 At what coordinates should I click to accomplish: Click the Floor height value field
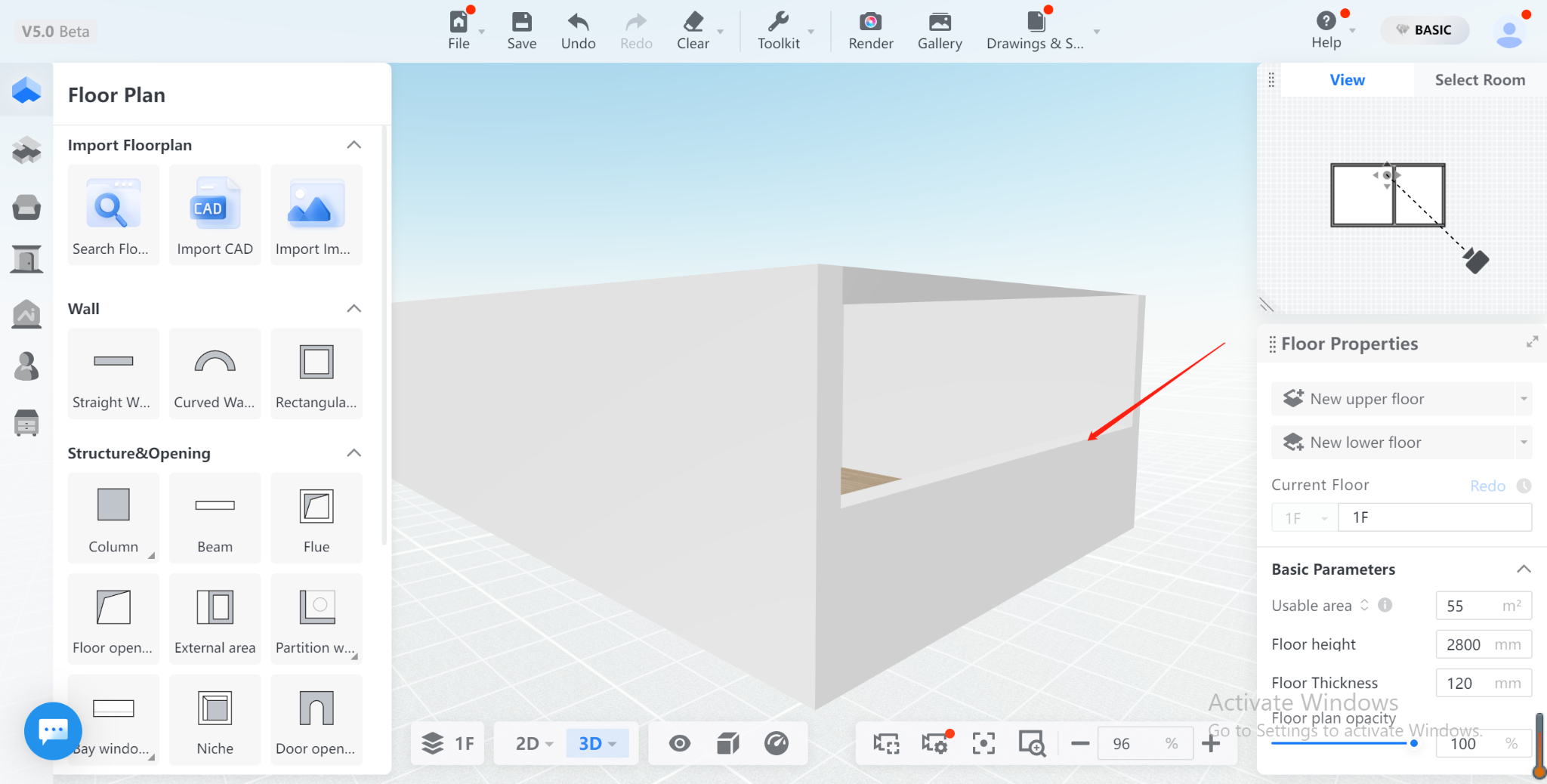pyautogui.click(x=1484, y=644)
